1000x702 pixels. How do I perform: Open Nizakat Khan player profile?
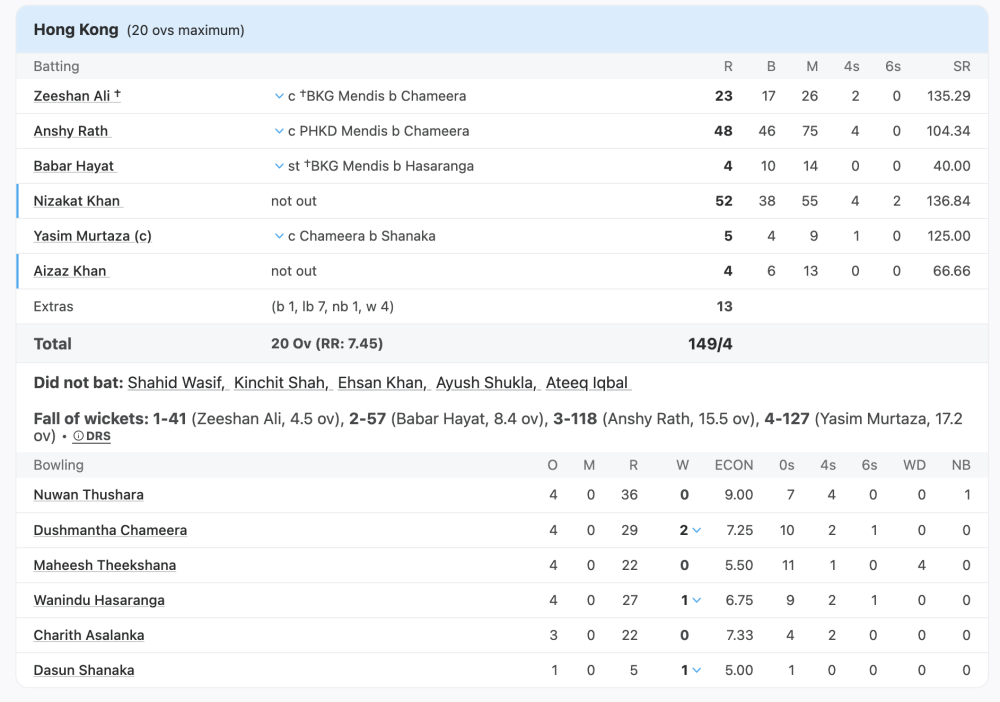coord(76,201)
